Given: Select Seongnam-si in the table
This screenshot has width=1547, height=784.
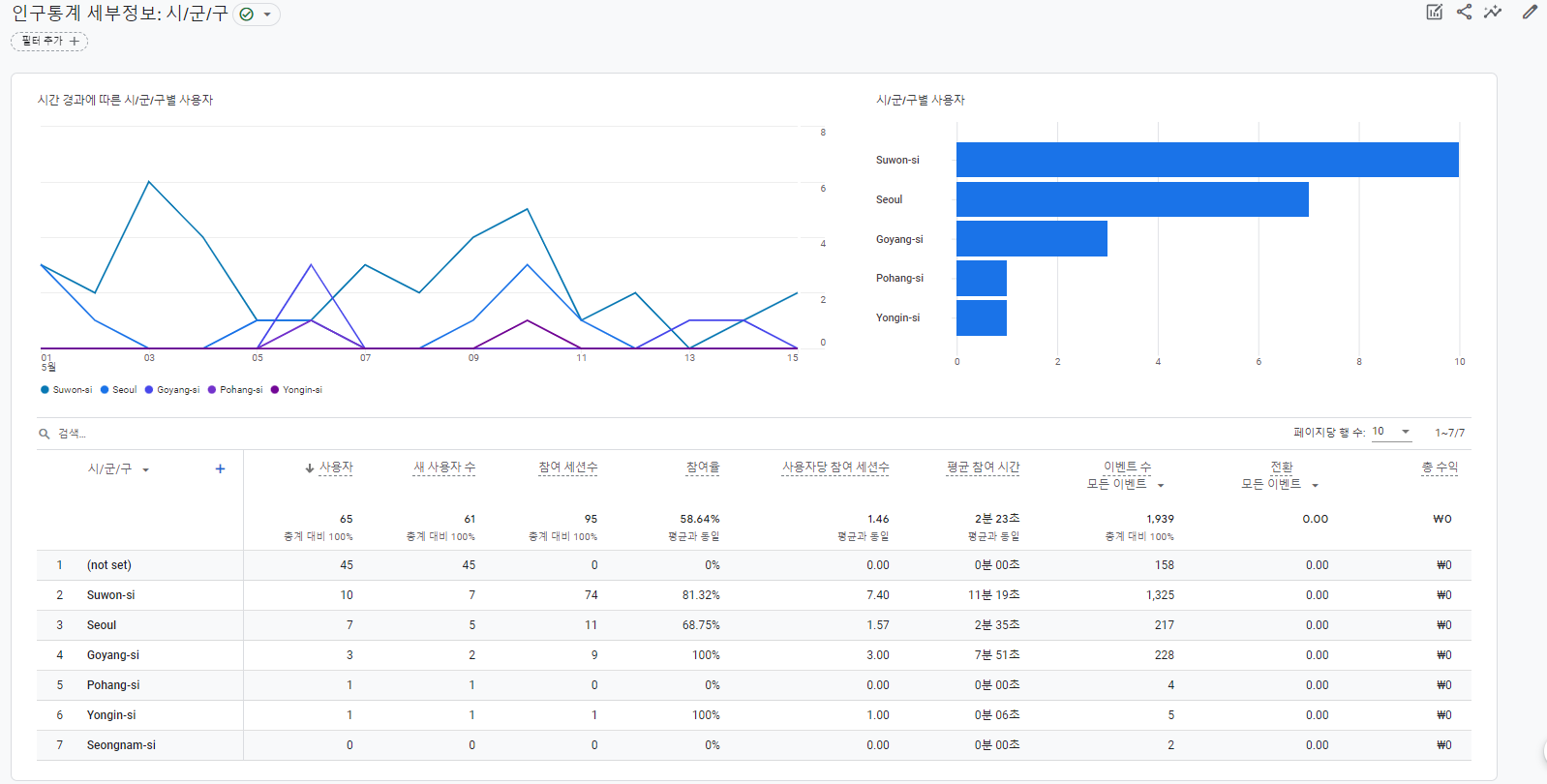Looking at the screenshot, I should point(121,745).
